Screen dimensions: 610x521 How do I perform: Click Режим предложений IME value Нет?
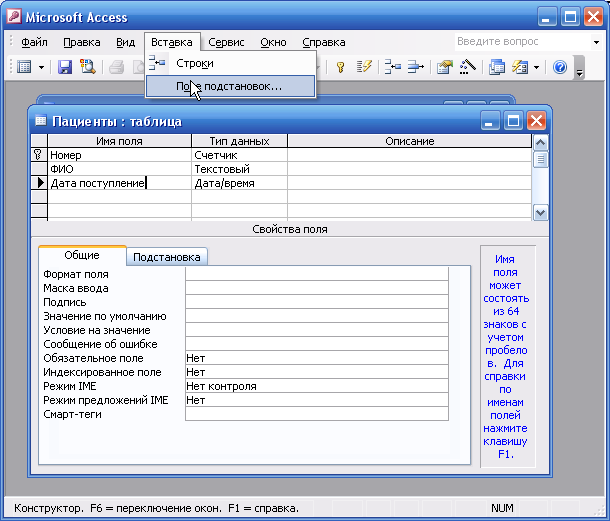click(317, 400)
